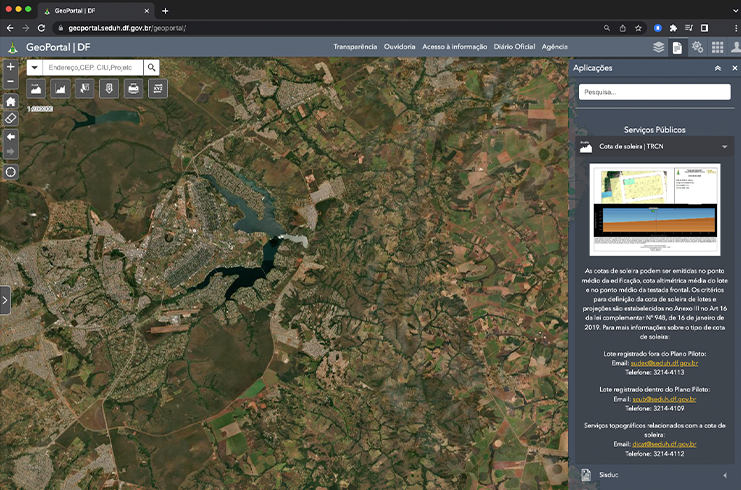This screenshot has height=490, width=741.
Task: Open the XYZ coordinates tool
Action: [x=157, y=89]
